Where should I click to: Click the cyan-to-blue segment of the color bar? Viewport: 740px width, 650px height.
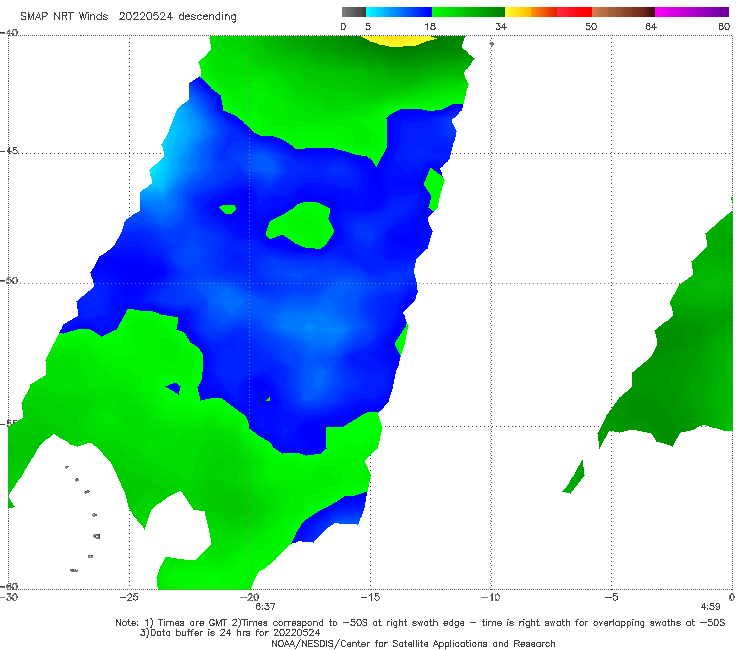point(399,12)
